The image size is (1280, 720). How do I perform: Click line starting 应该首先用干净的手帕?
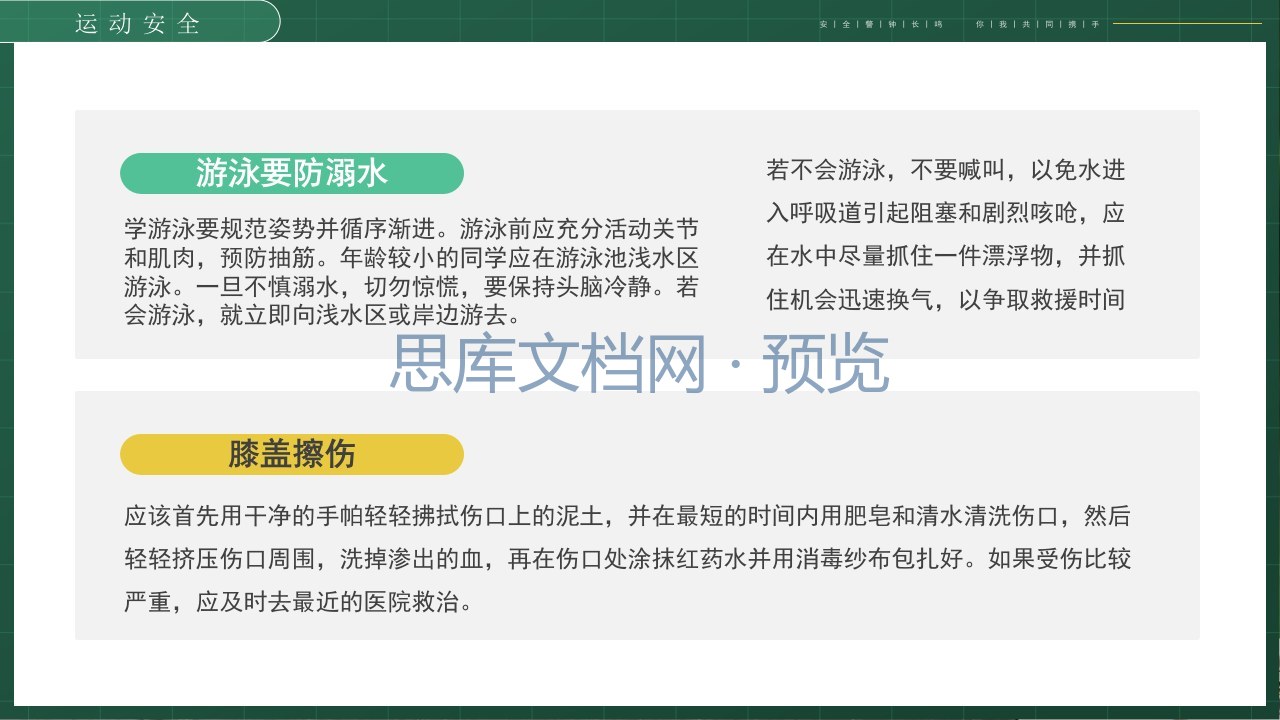[627, 517]
